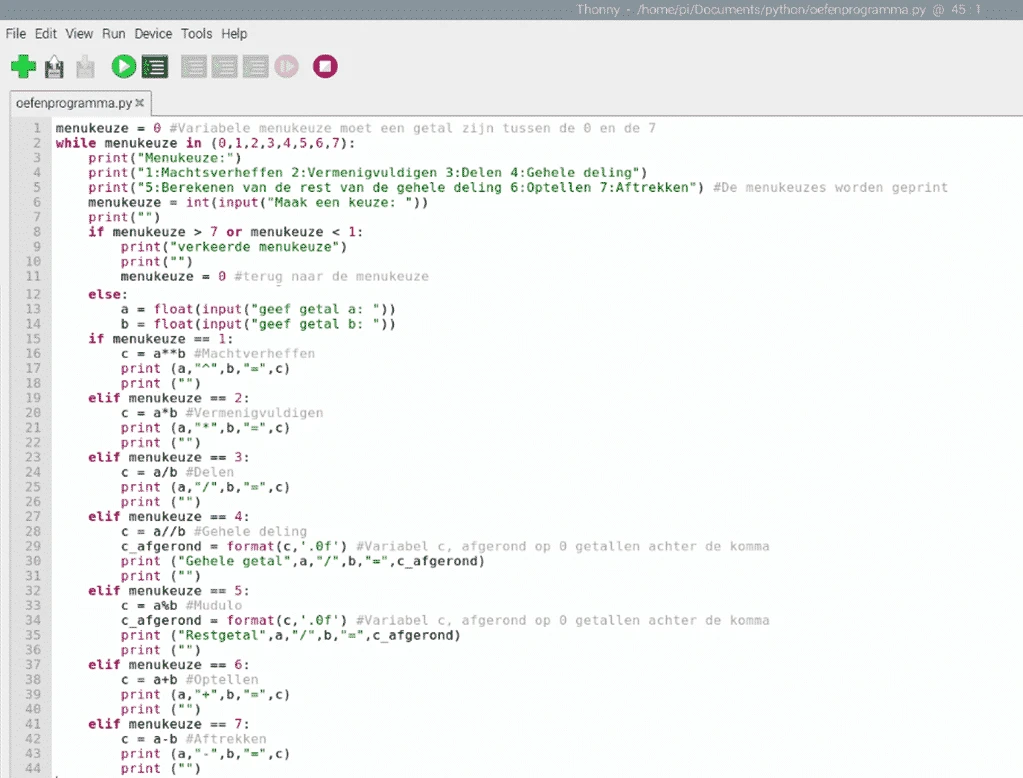Start debugging the current script
1023x778 pixels.
click(x=155, y=66)
